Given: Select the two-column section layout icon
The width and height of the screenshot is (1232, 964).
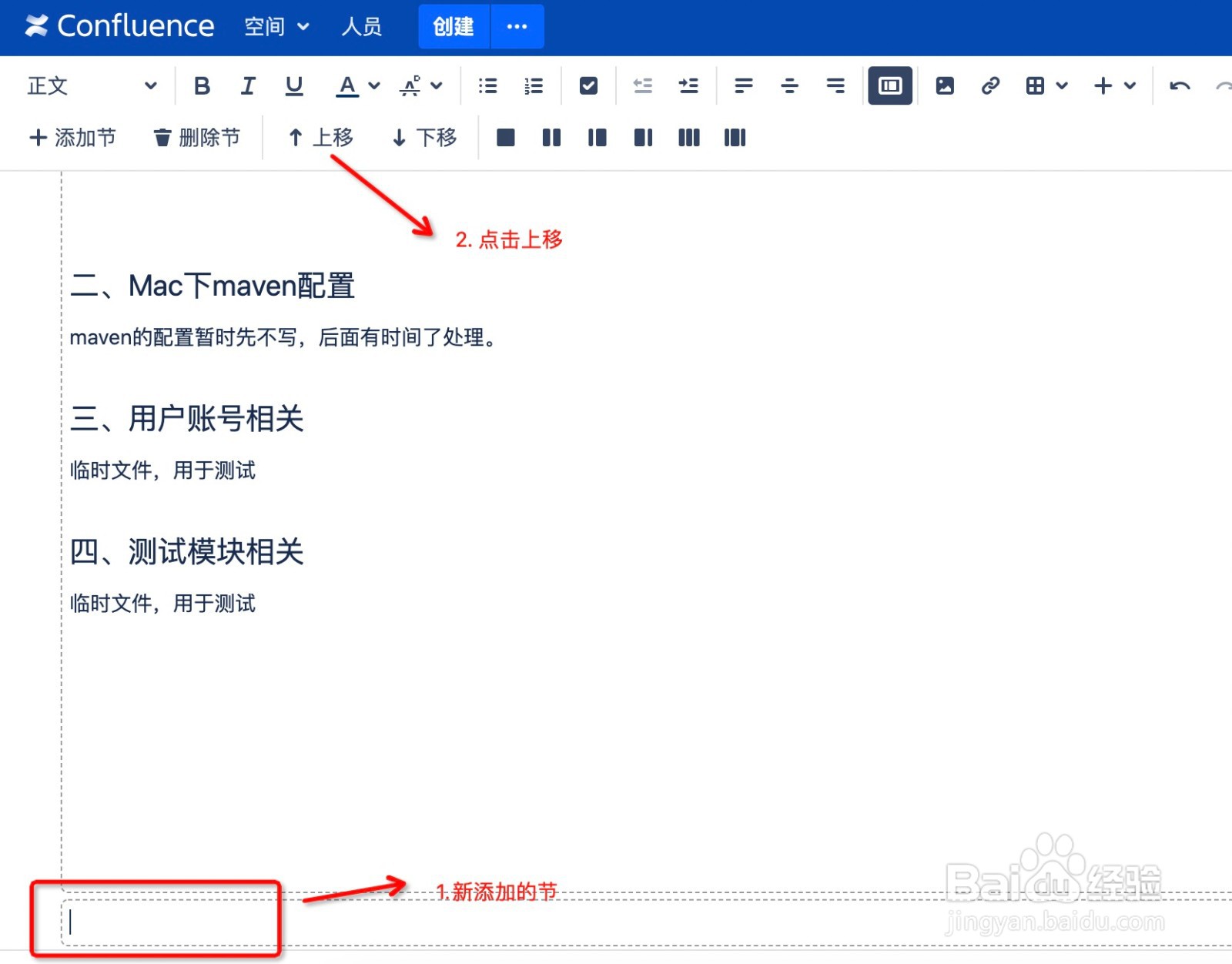Looking at the screenshot, I should click(551, 137).
